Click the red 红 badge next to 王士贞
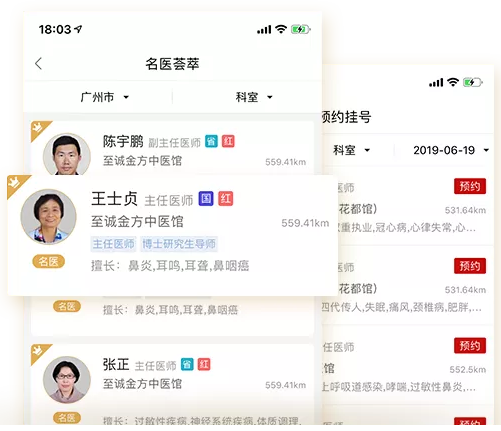Screen dimensions: 501x431 pos(226,199)
